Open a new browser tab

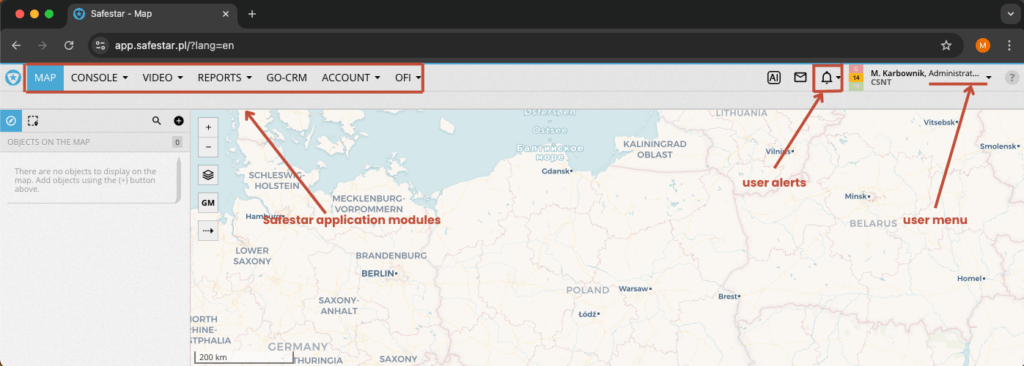tap(252, 14)
